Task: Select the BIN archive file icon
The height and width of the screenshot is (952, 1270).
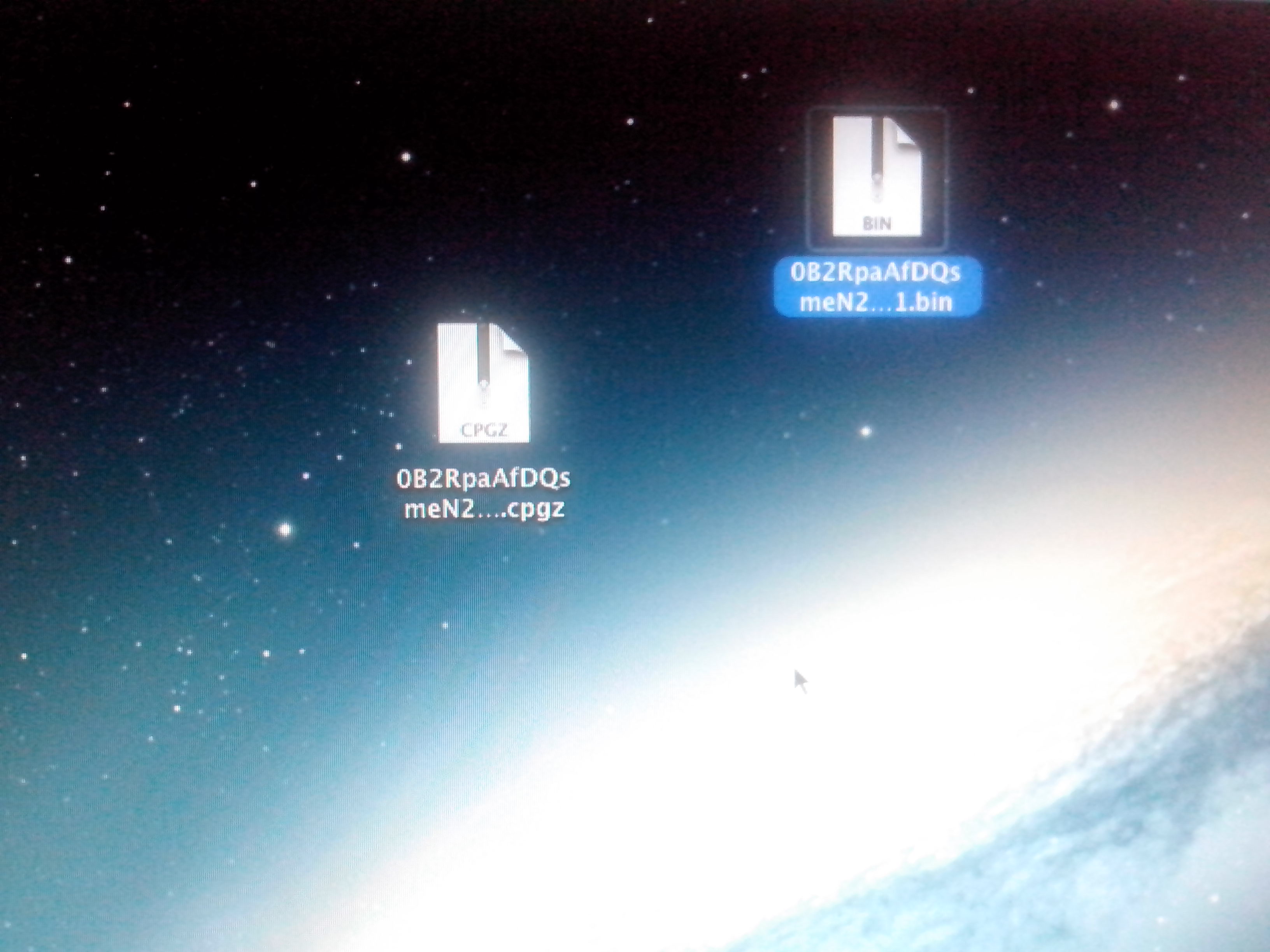Action: (877, 177)
